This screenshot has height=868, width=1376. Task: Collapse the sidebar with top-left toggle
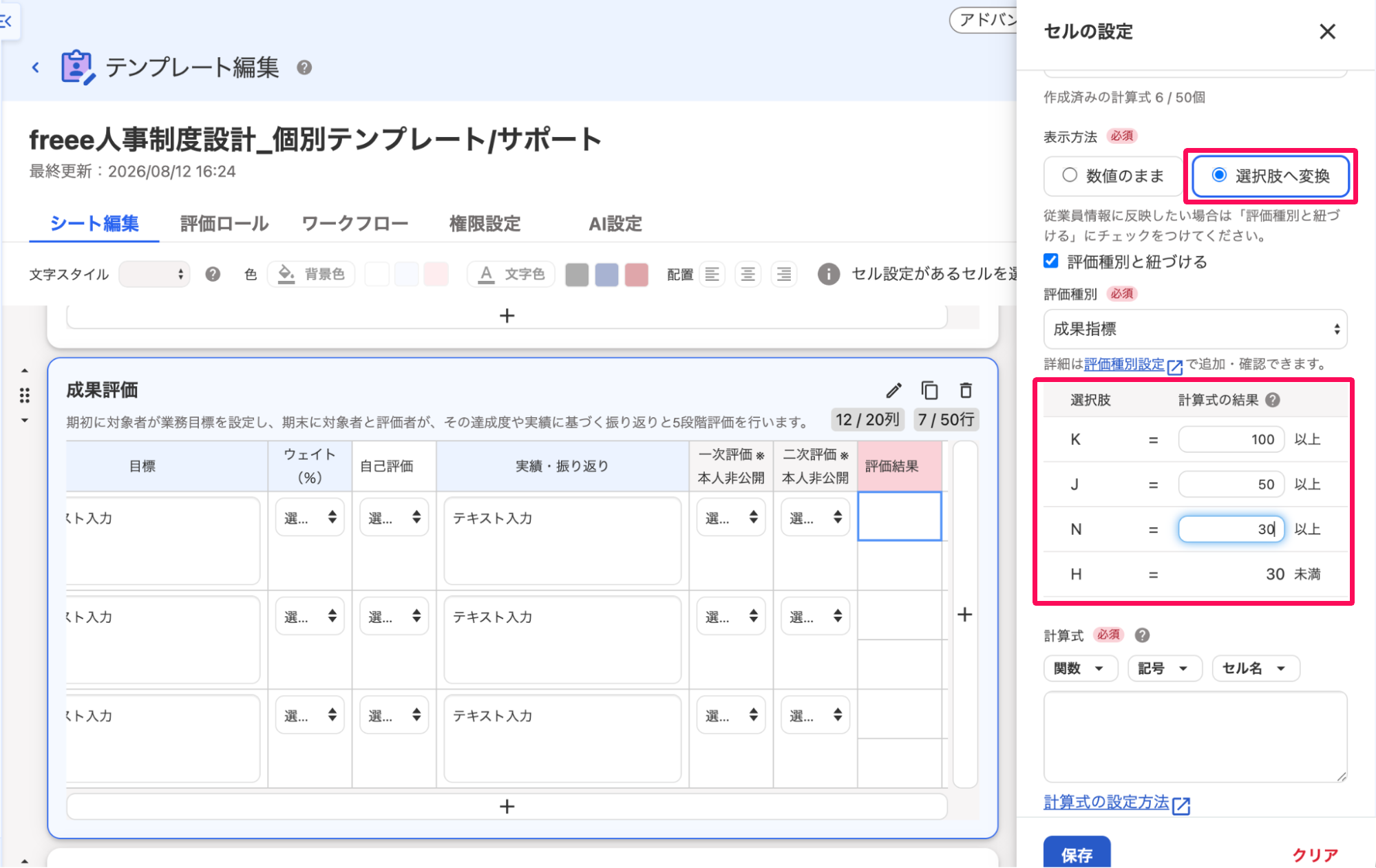tap(7, 21)
